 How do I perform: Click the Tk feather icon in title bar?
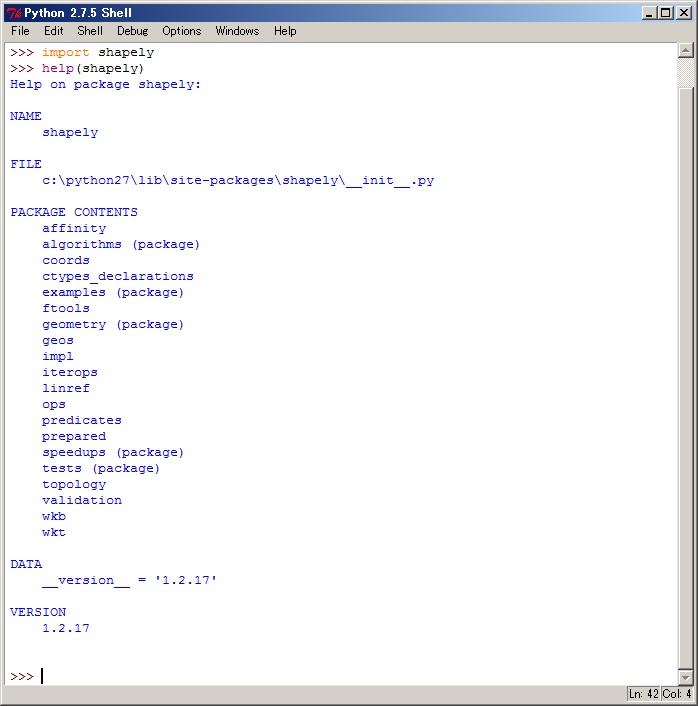point(13,12)
